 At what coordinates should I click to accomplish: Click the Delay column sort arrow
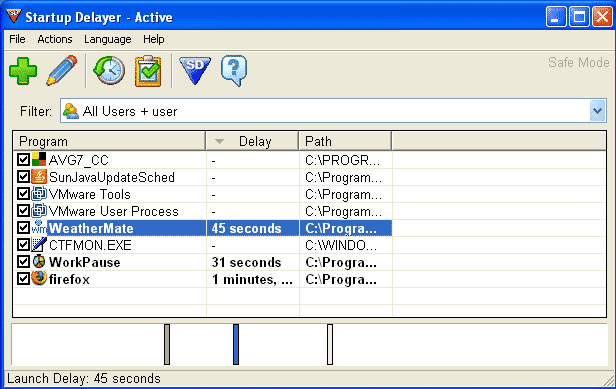[x=219, y=141]
